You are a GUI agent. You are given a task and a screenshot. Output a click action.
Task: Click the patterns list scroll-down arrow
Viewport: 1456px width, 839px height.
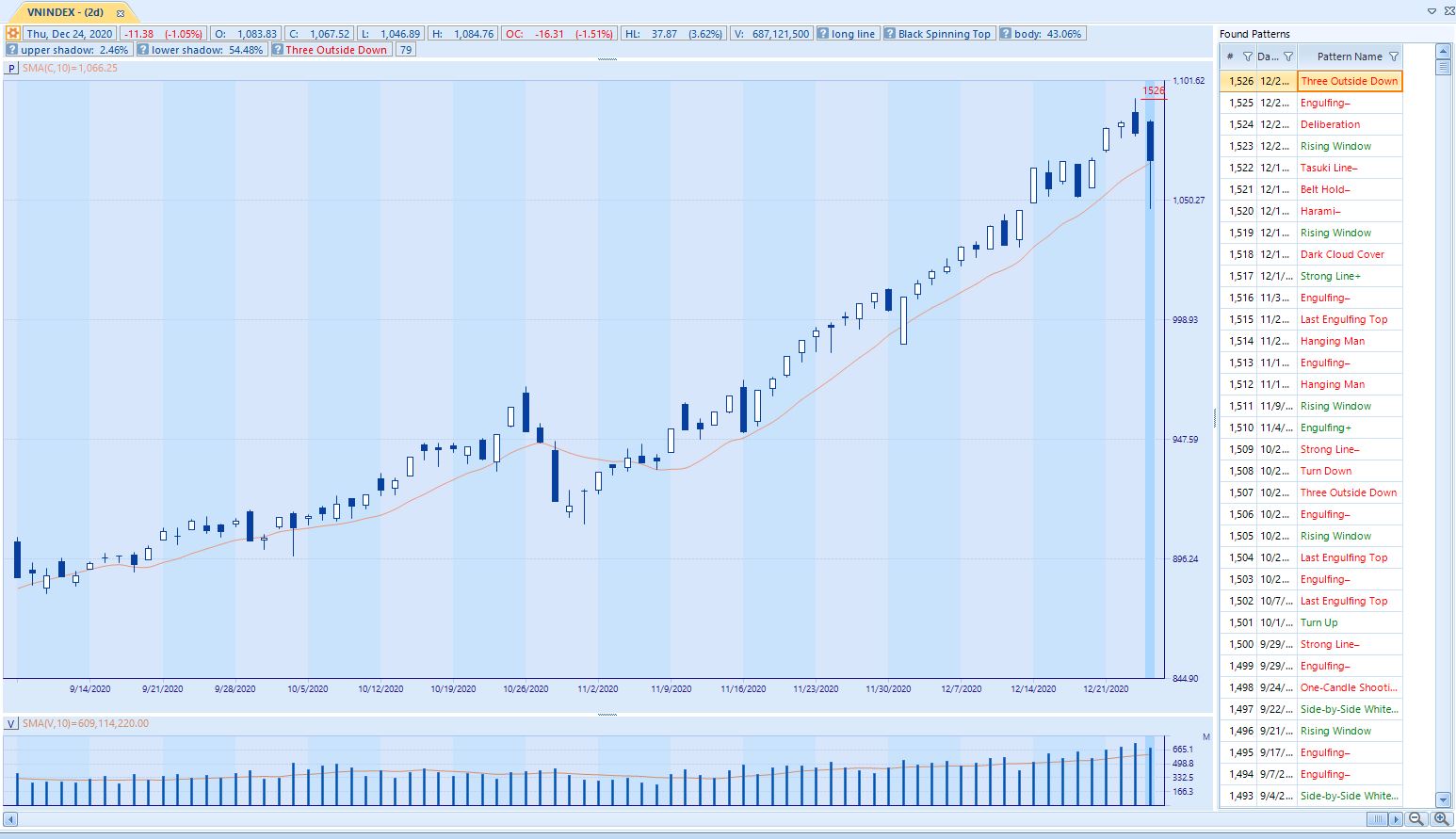point(1443,799)
